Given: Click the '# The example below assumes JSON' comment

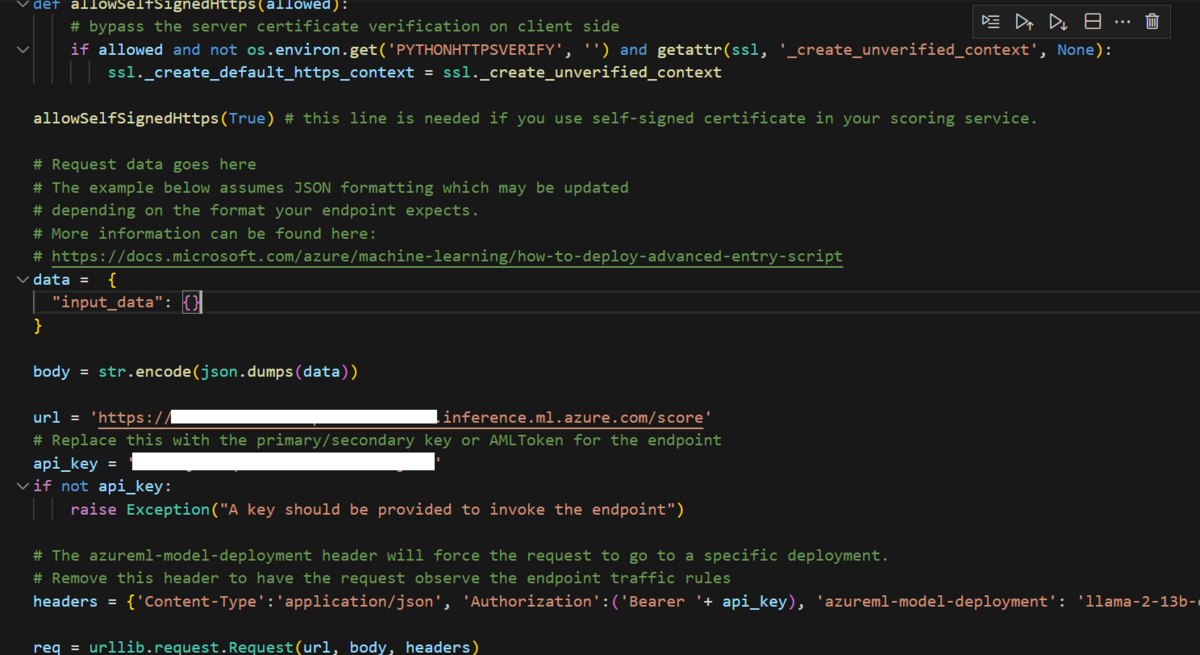Looking at the screenshot, I should point(331,187).
